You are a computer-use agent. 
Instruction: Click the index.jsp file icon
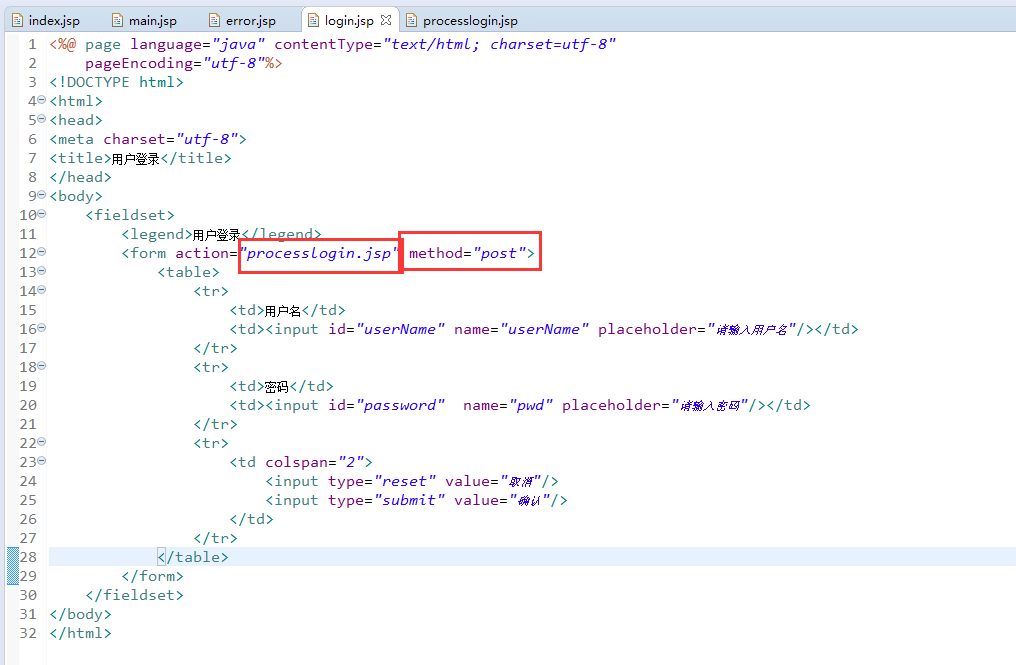coord(17,21)
